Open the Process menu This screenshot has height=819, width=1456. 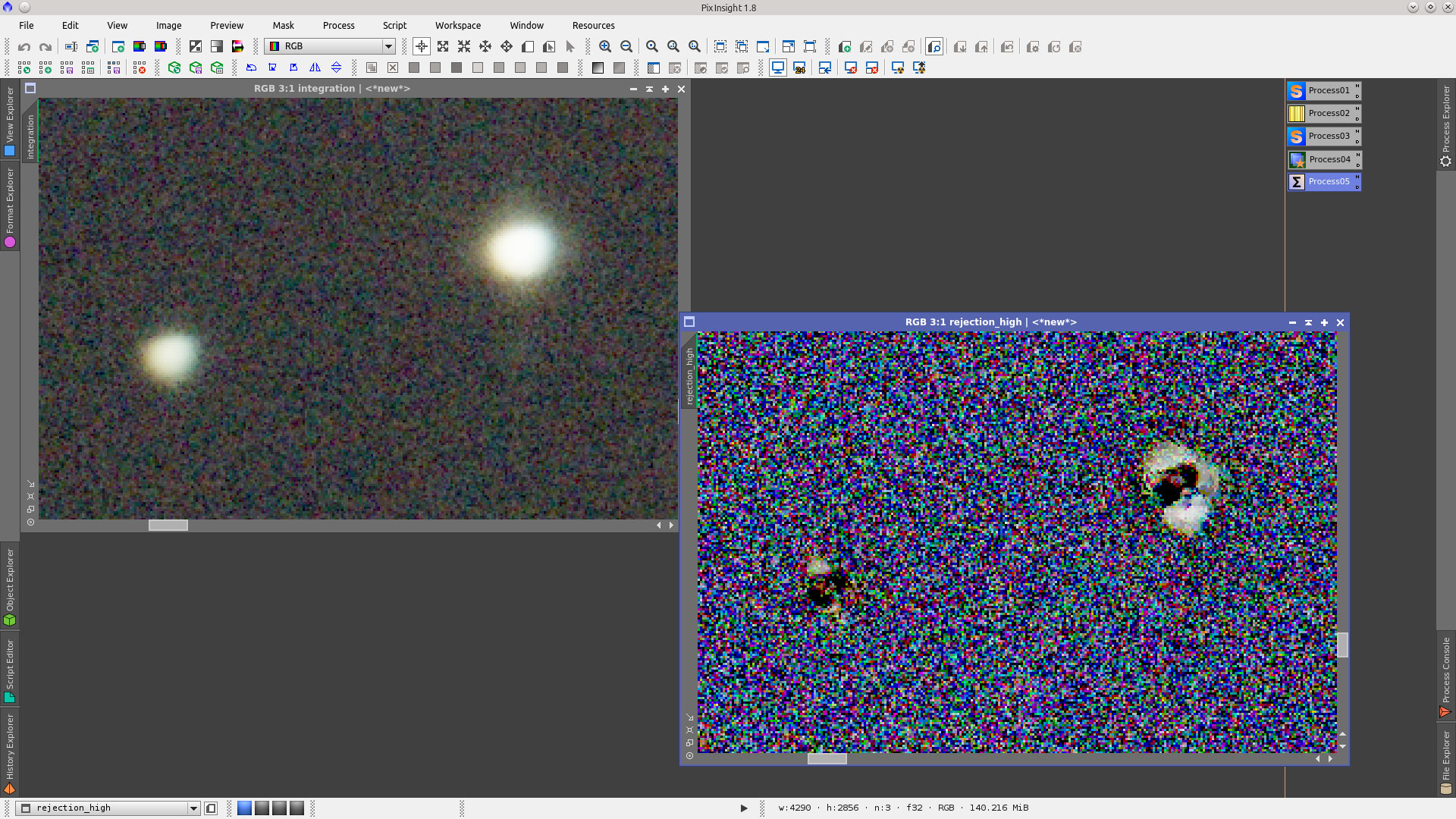(x=338, y=26)
